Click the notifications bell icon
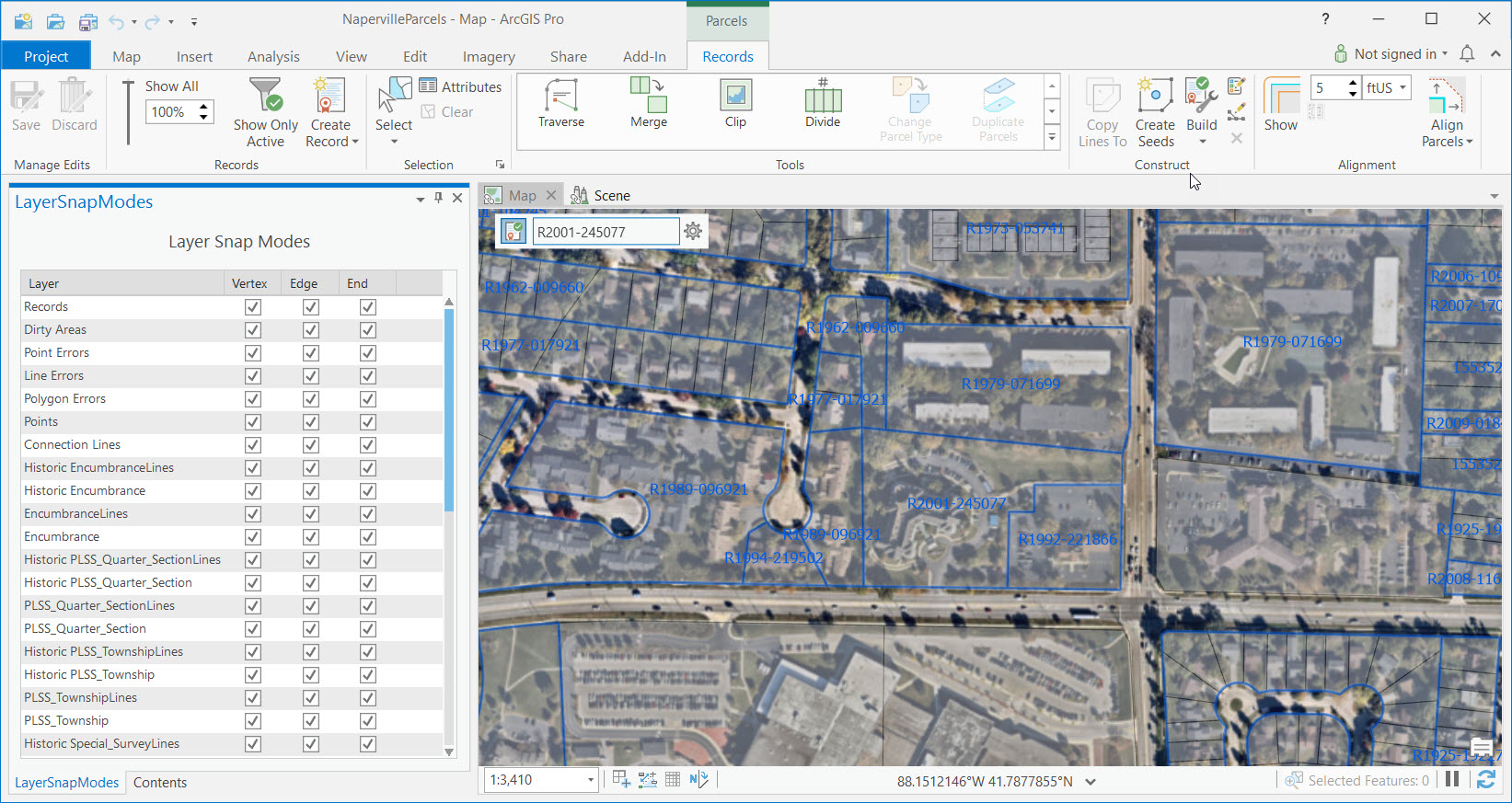Image resolution: width=1512 pixels, height=803 pixels. click(x=1467, y=54)
